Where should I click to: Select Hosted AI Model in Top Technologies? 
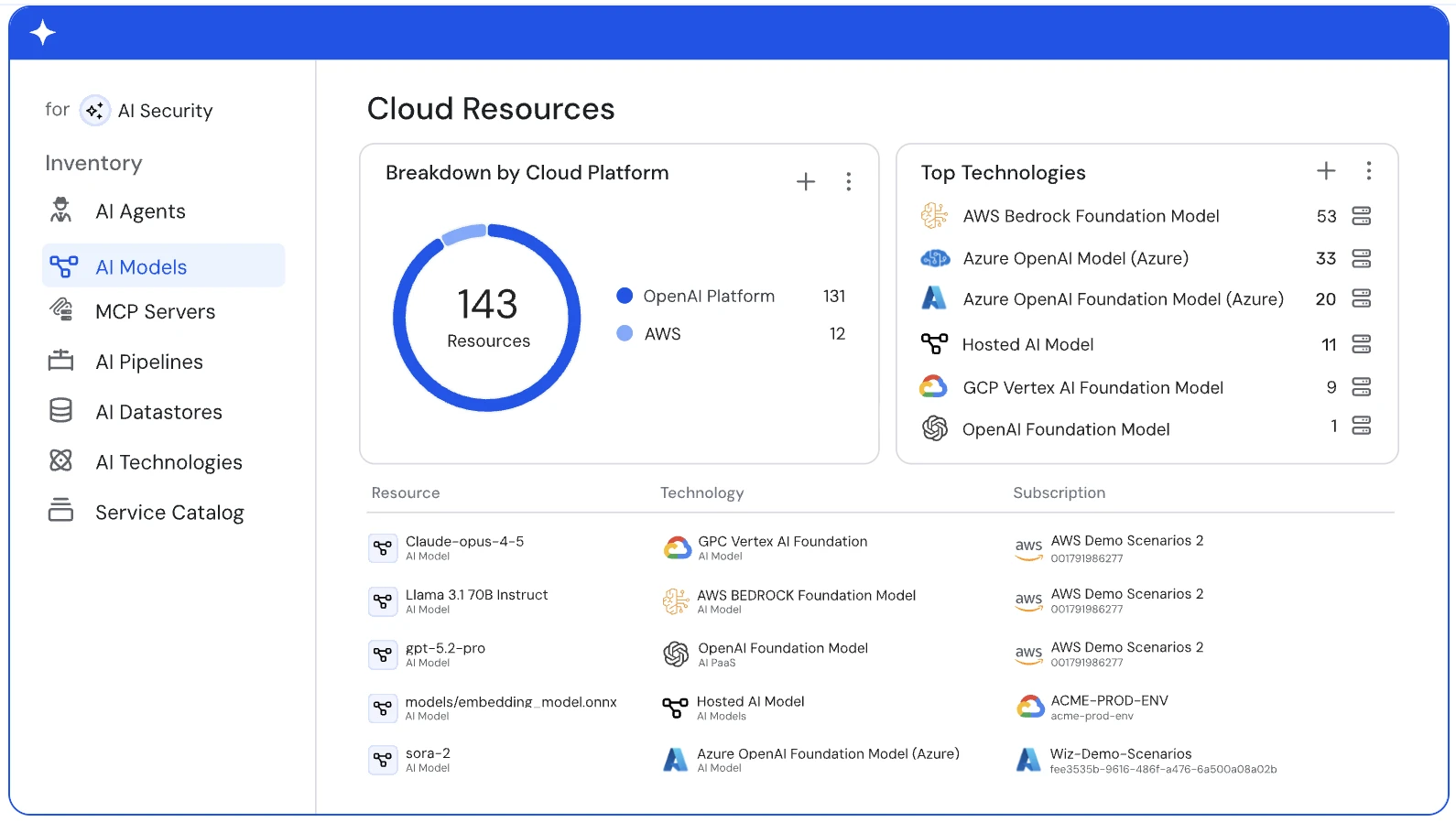click(1027, 344)
